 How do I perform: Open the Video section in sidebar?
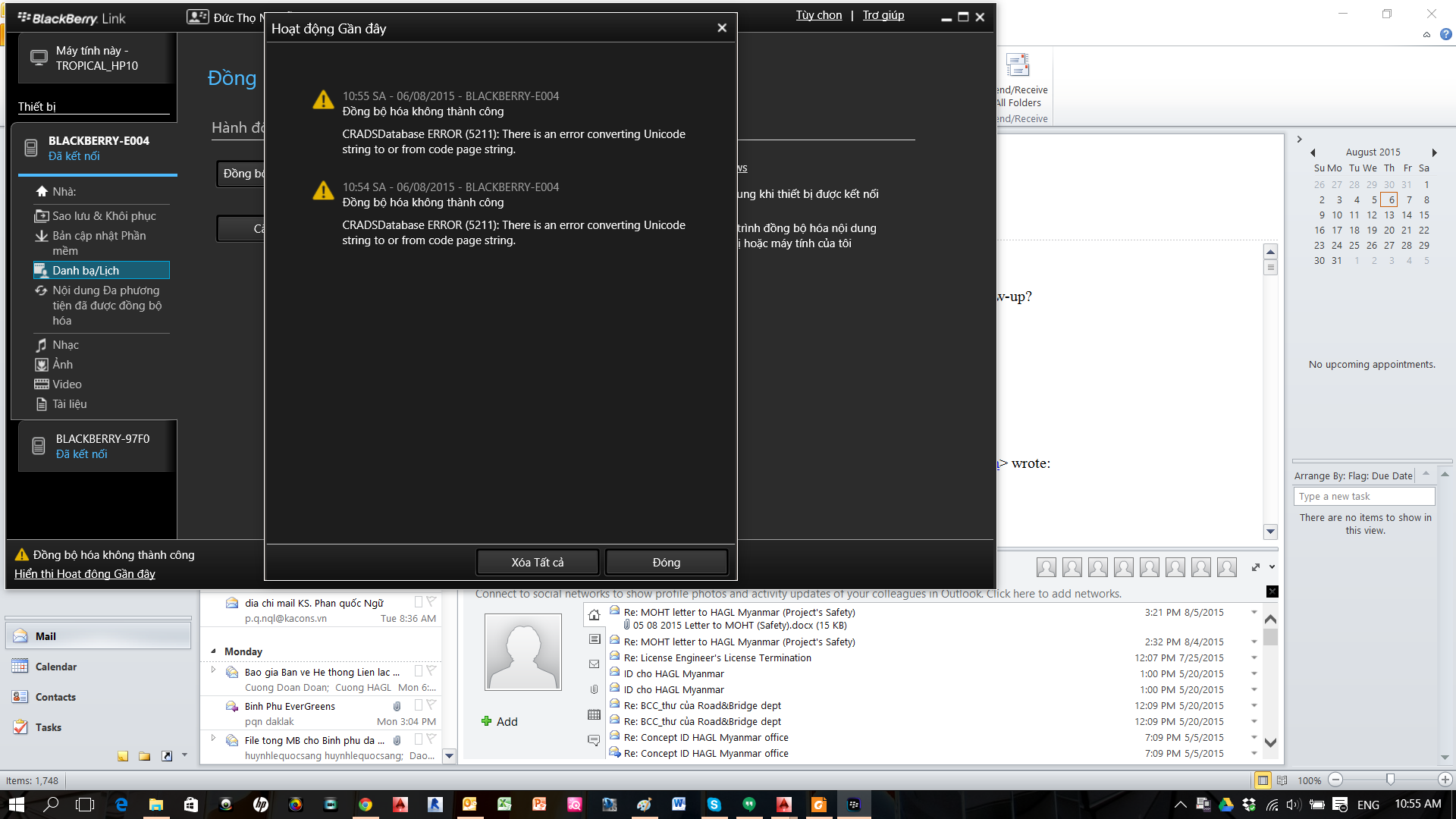point(67,384)
